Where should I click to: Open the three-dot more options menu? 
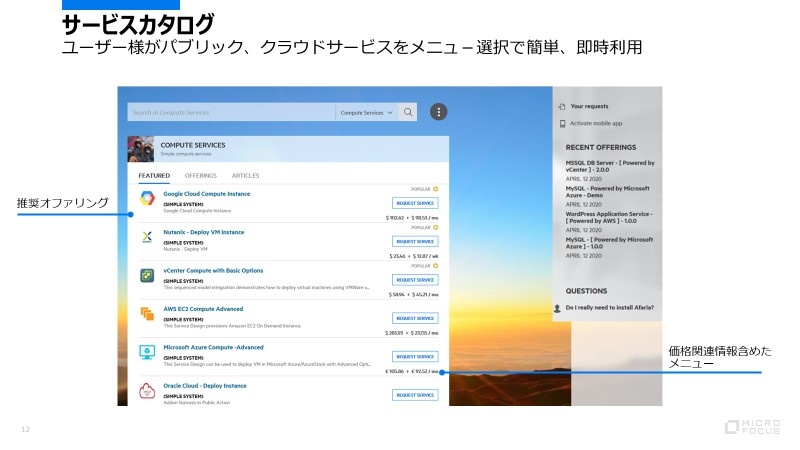tap(438, 112)
